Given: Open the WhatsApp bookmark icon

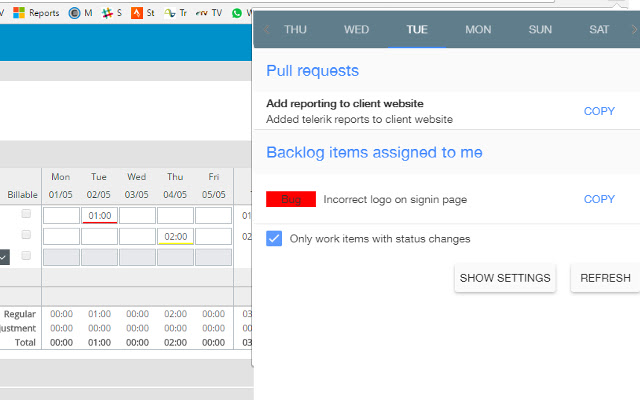Looking at the screenshot, I should point(237,13).
